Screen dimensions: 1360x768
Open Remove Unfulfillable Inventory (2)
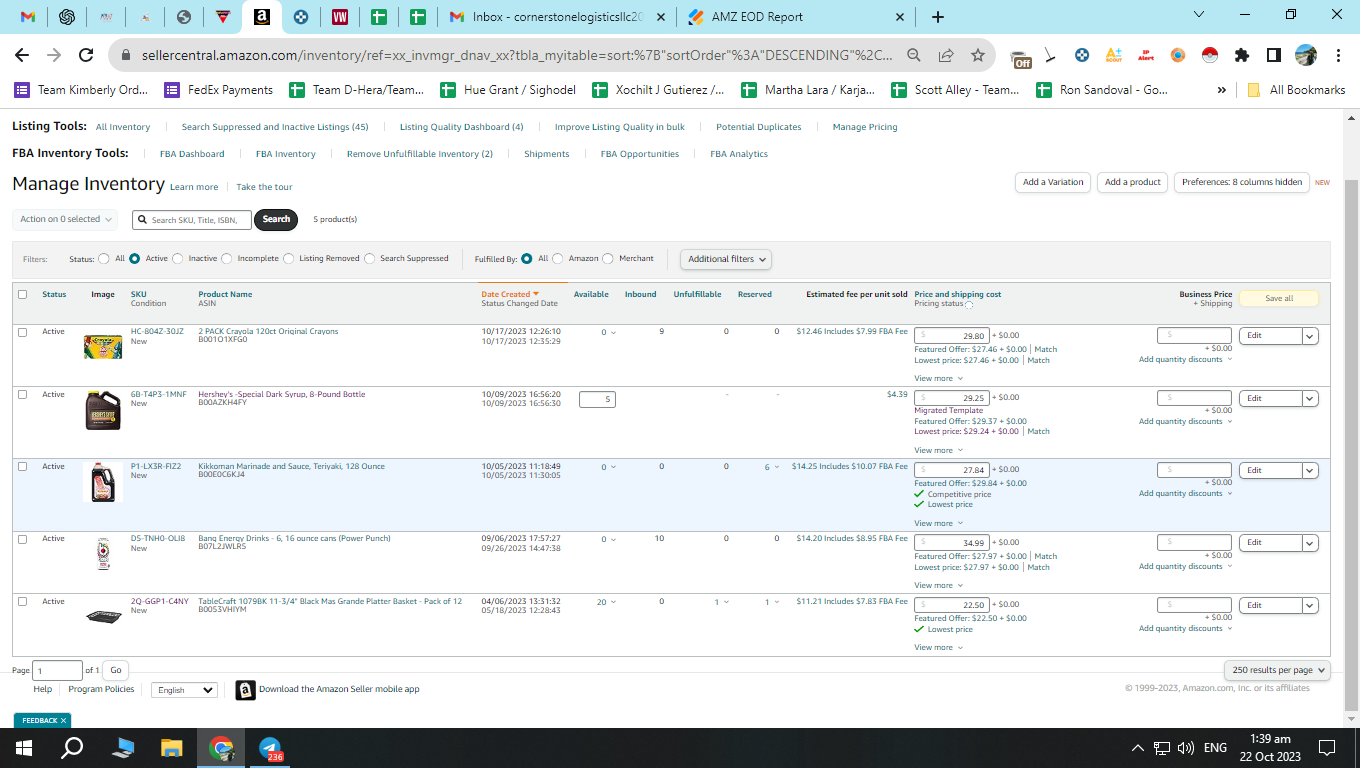coord(420,154)
